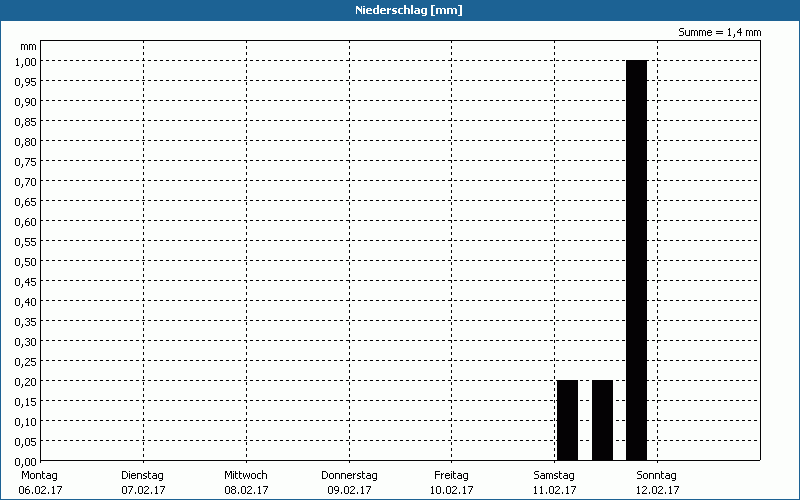The height and width of the screenshot is (500, 800).
Task: Click the 'Donnerstag' day label
Action: 349,475
